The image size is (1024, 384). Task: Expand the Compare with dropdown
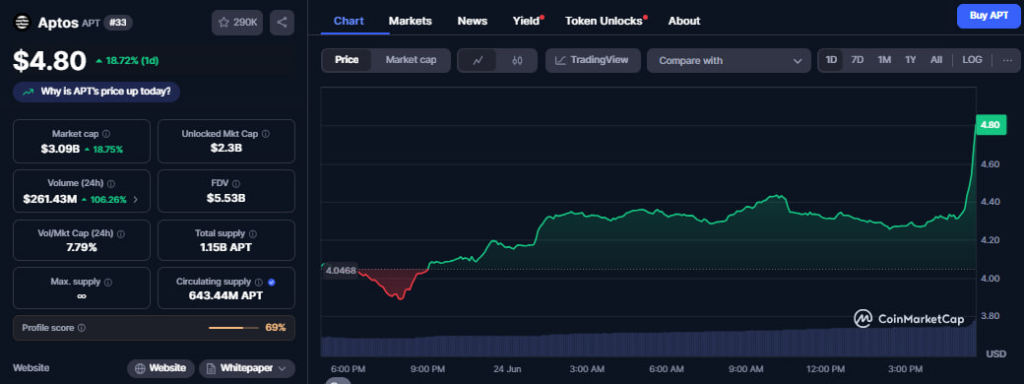tap(729, 60)
